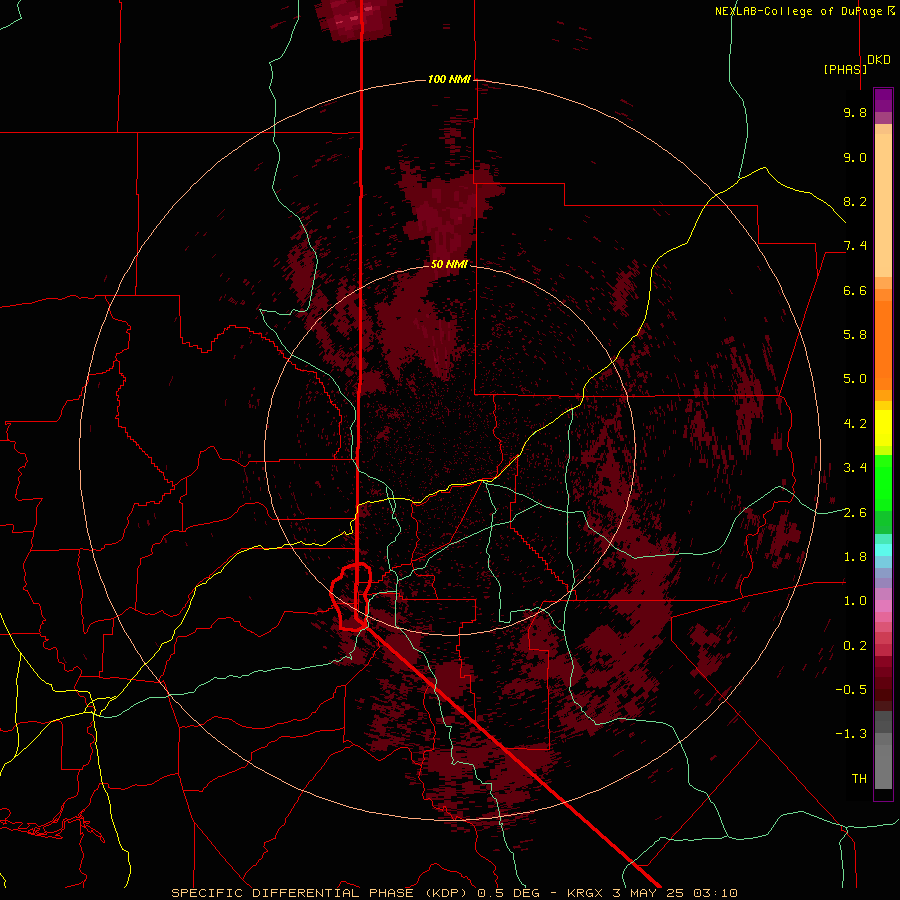Image resolution: width=900 pixels, height=900 pixels.
Task: Click the 3.4 value on the scale
Action: (855, 468)
